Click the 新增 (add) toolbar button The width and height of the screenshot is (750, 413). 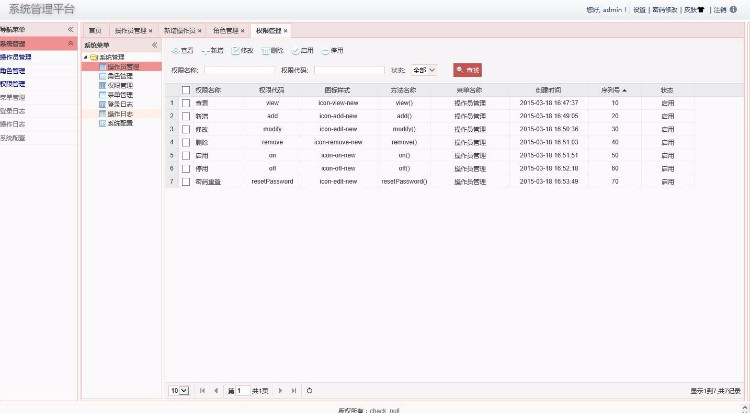[212, 50]
